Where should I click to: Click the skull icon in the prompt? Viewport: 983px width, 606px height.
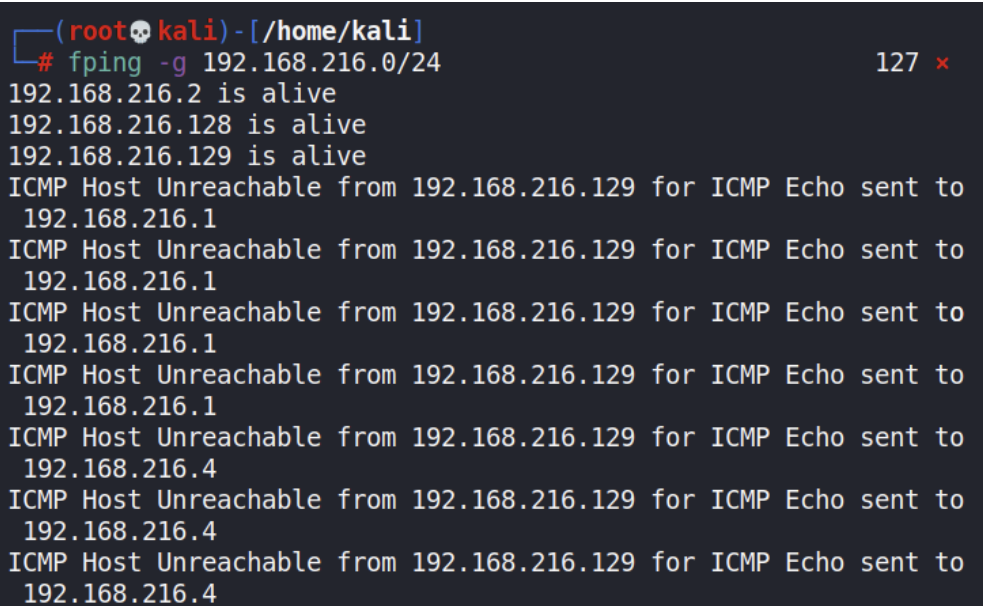click(x=140, y=32)
